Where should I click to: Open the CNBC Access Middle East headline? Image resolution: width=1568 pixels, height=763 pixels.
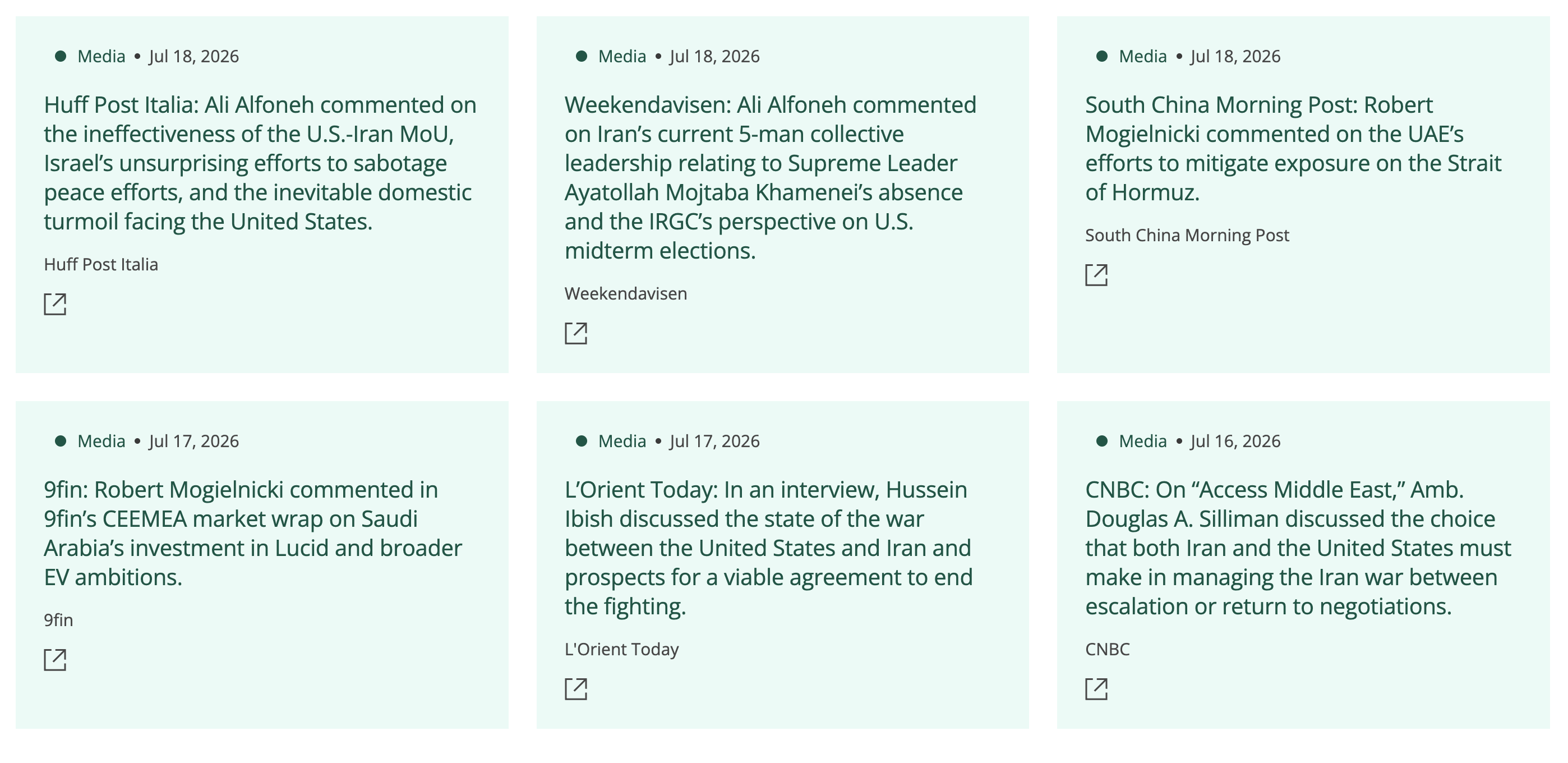click(x=1298, y=548)
